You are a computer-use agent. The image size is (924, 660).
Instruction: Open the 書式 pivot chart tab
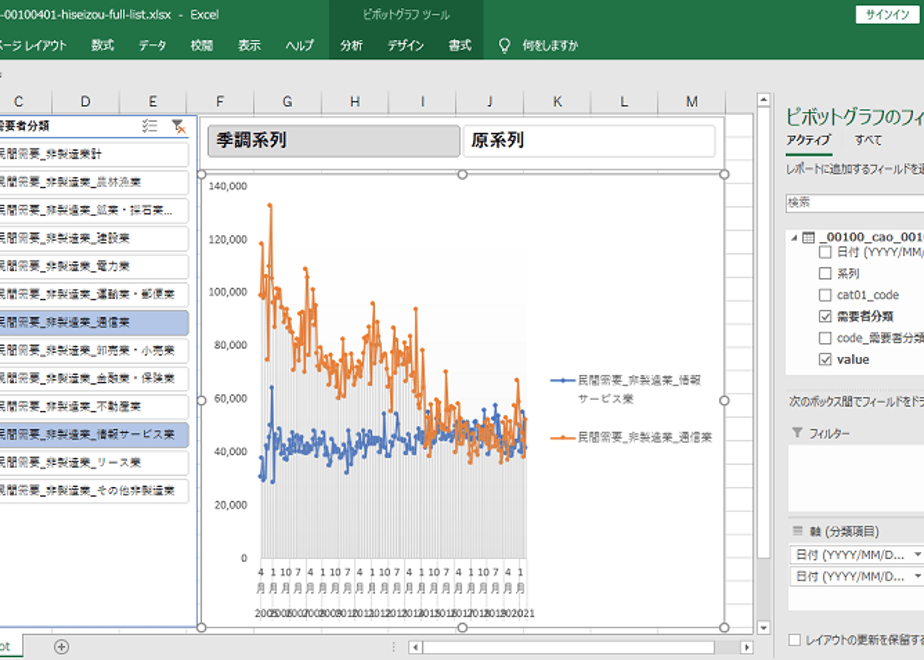click(460, 45)
